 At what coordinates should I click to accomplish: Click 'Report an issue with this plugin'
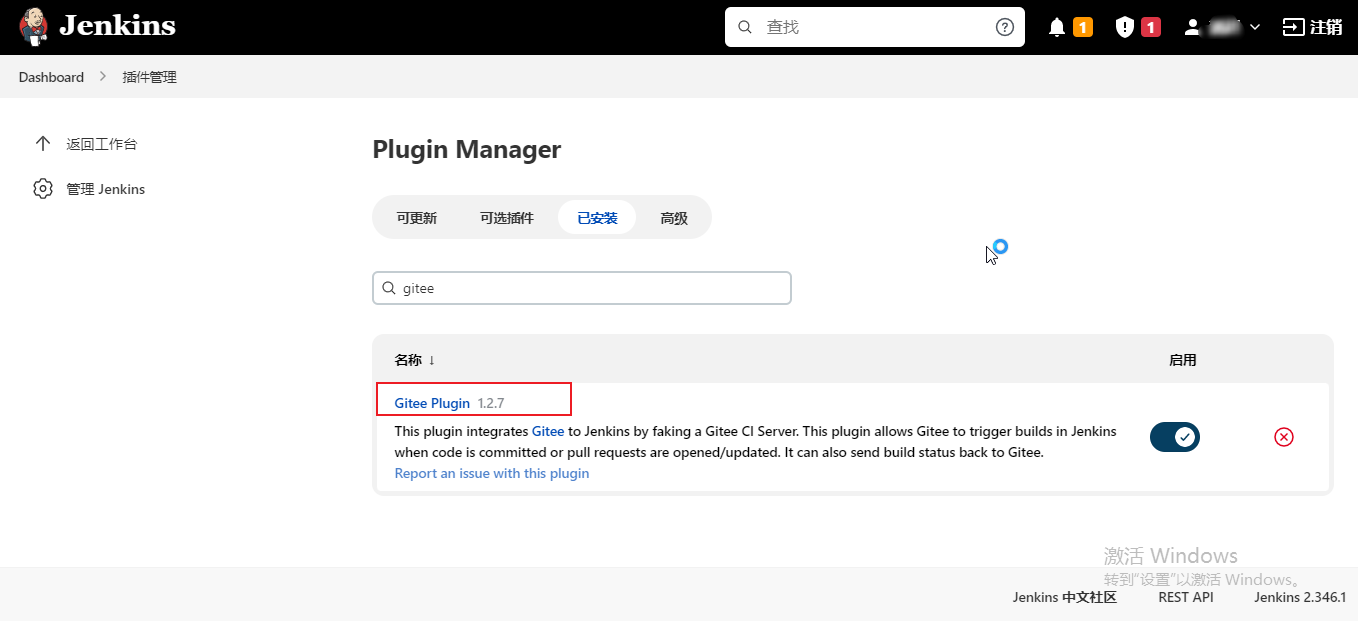click(x=491, y=473)
